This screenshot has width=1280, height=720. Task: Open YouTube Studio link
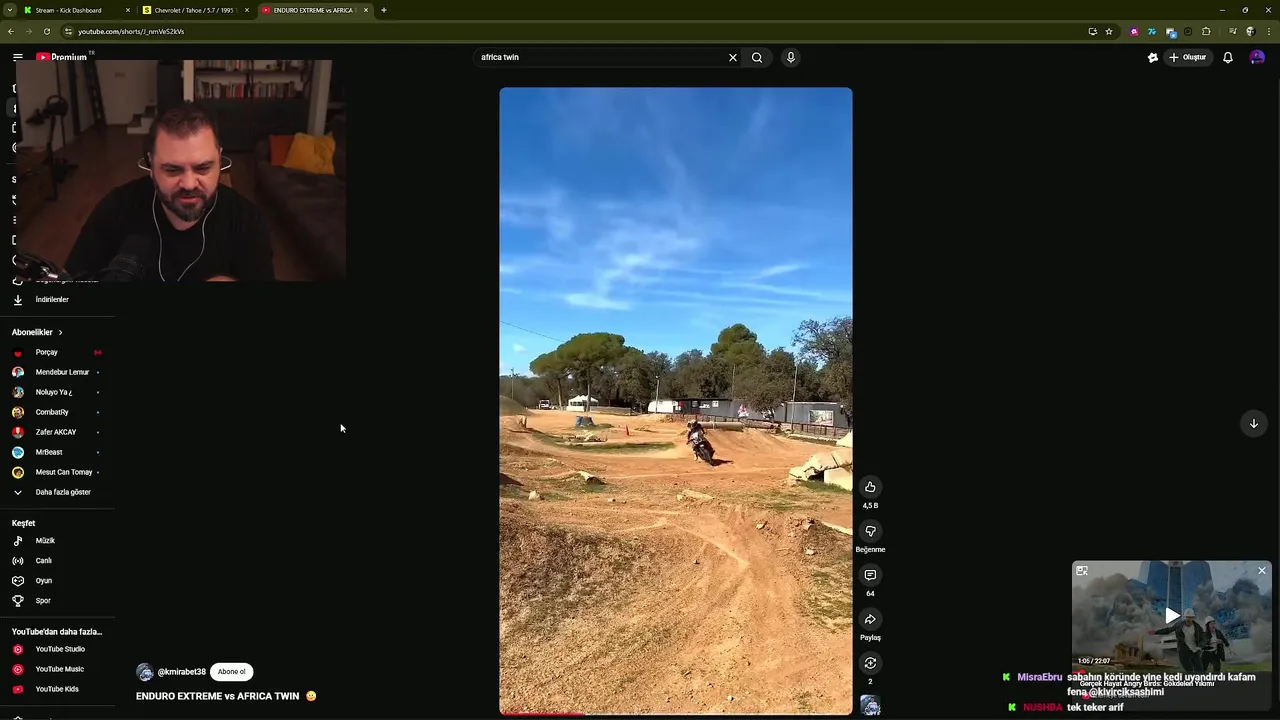(x=58, y=649)
